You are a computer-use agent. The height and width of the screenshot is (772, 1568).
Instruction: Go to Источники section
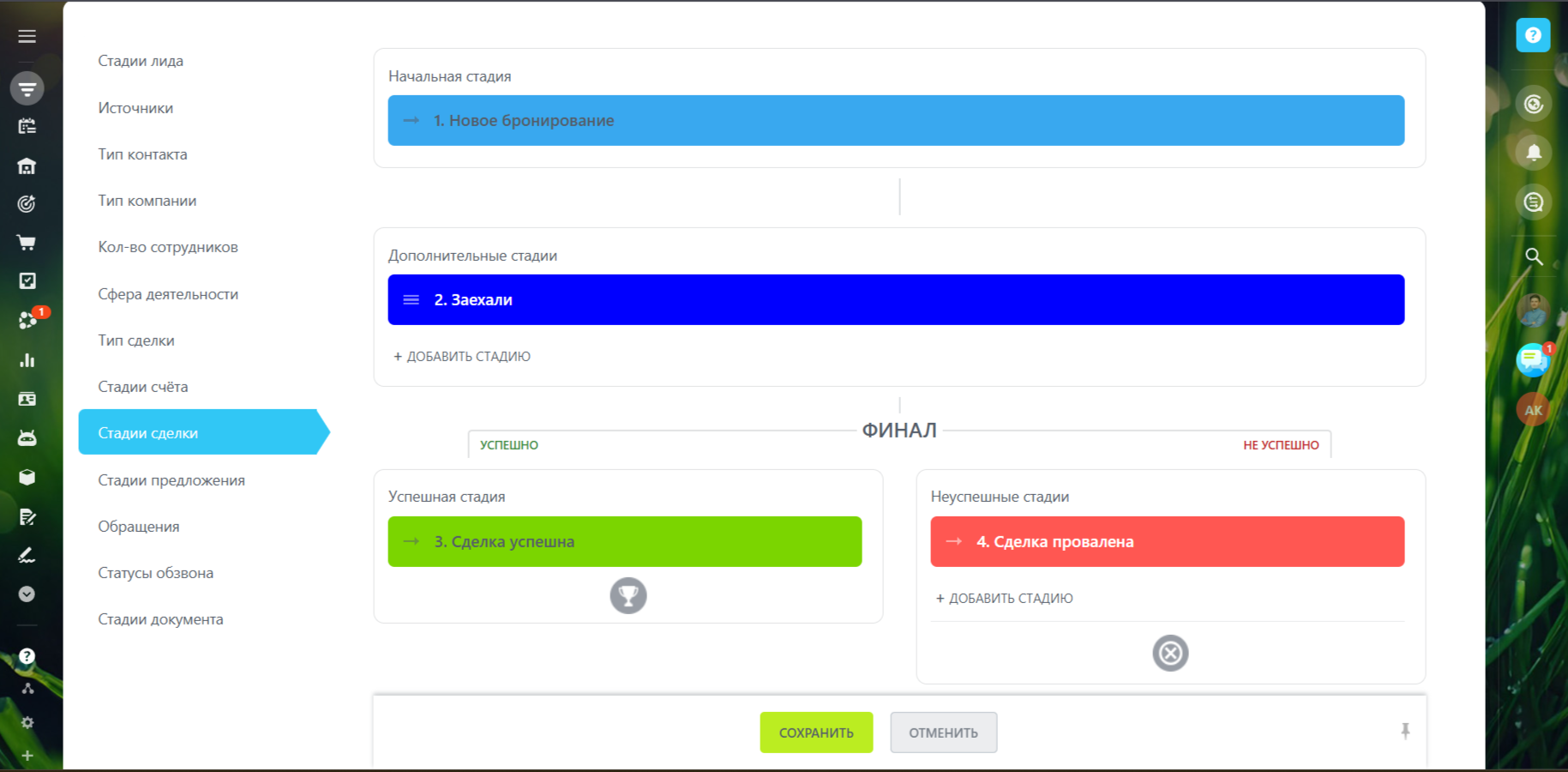135,108
